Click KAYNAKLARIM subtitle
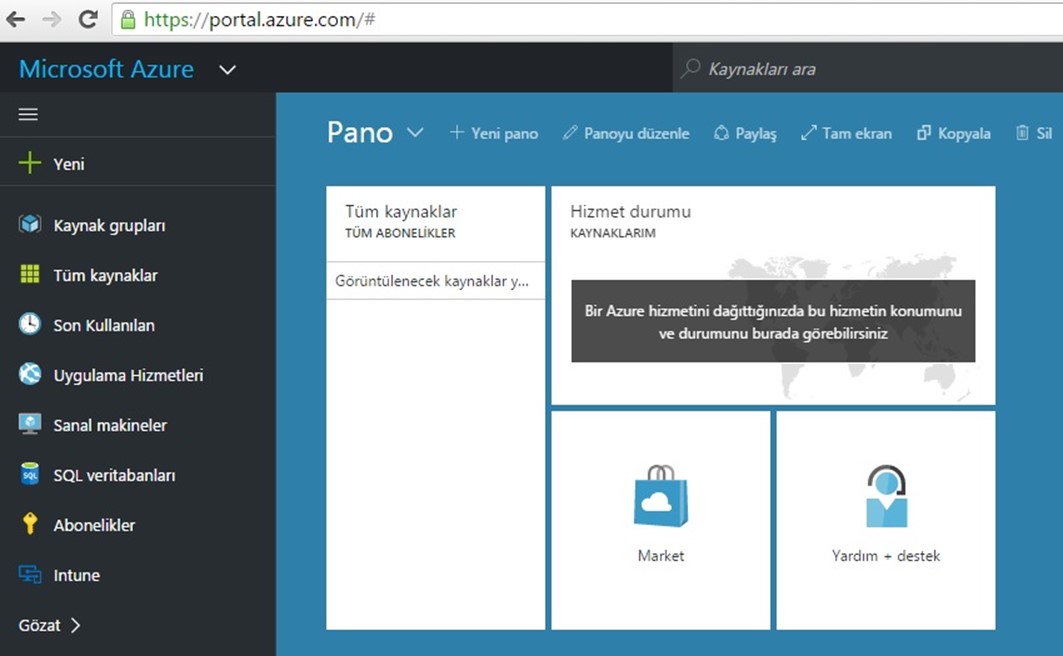Screen dimensions: 1063x656 [x=613, y=233]
